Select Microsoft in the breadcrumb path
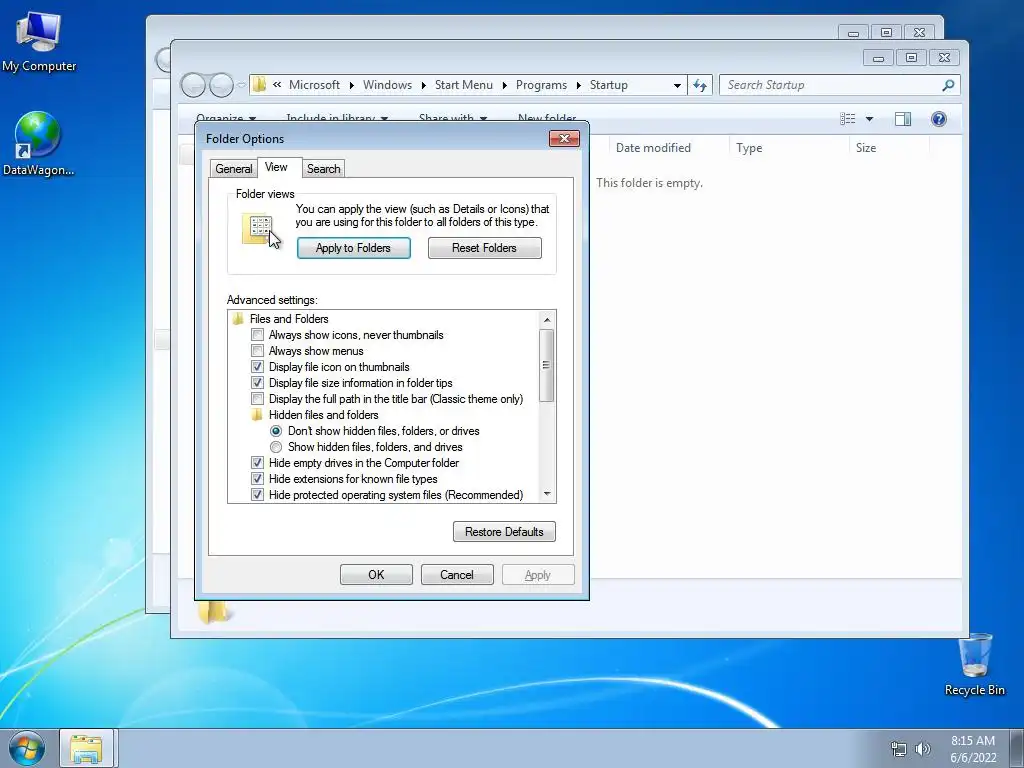 [314, 85]
